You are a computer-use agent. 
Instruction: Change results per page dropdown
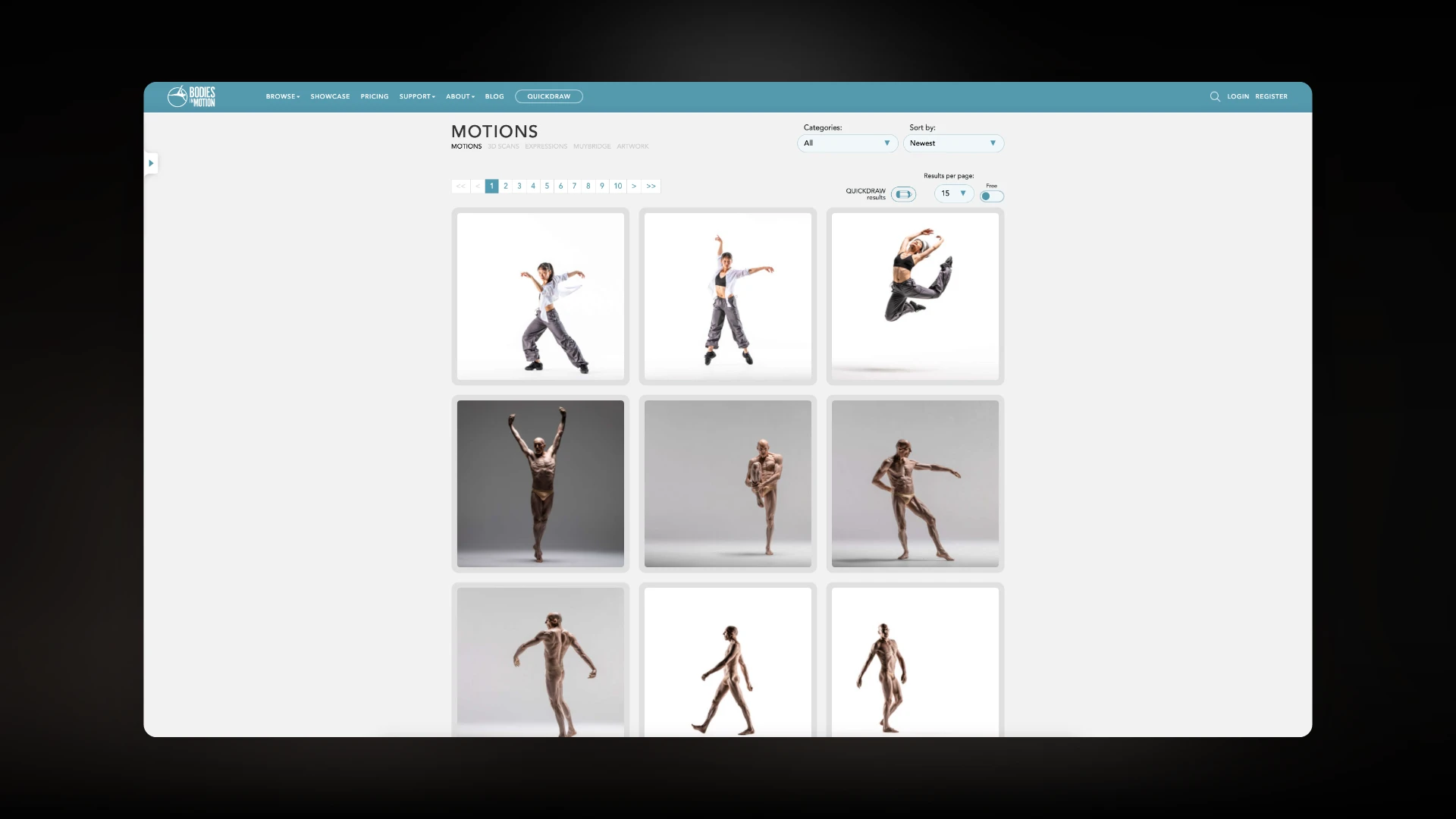953,193
